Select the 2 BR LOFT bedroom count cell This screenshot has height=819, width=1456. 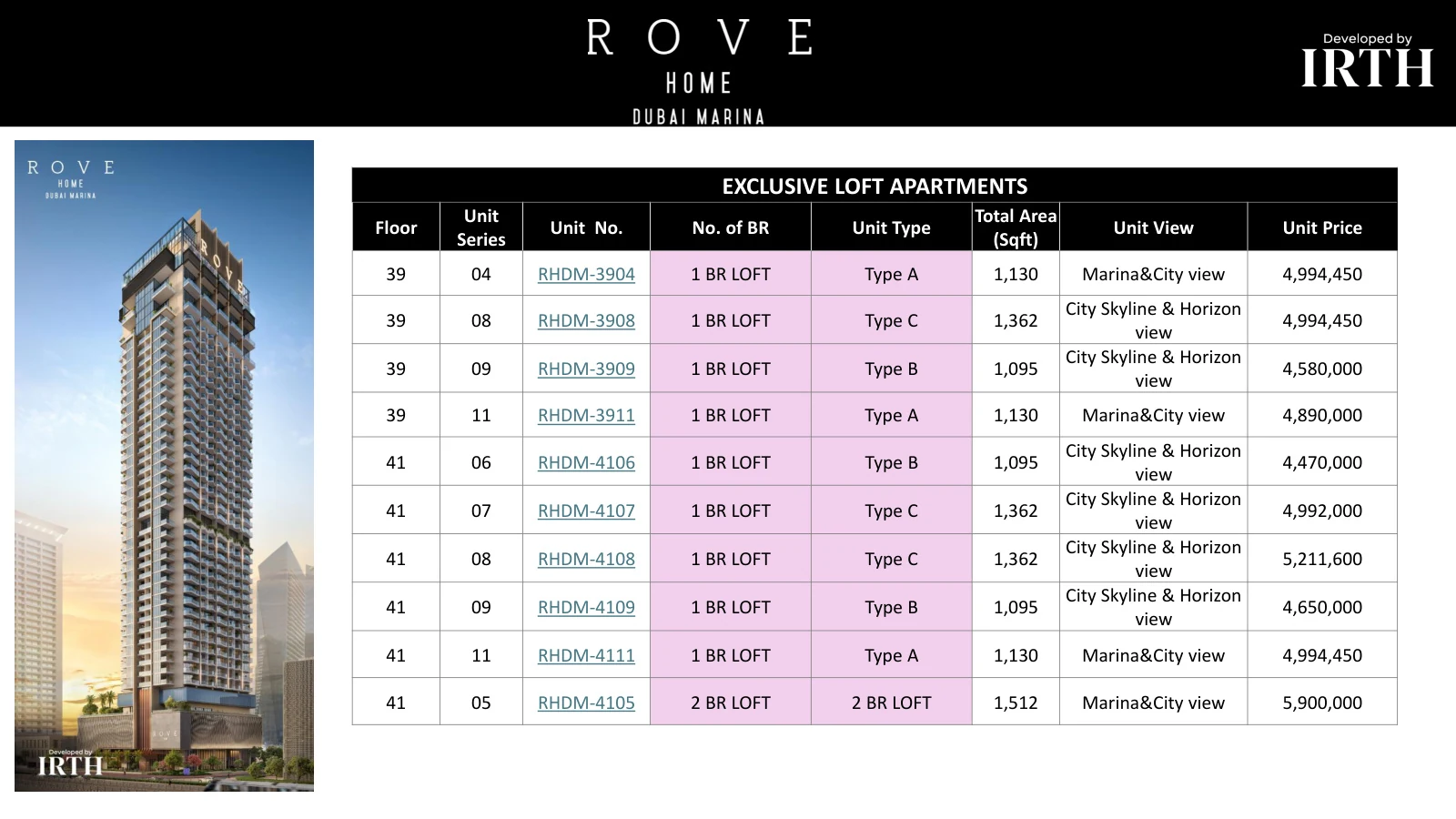[x=731, y=703]
